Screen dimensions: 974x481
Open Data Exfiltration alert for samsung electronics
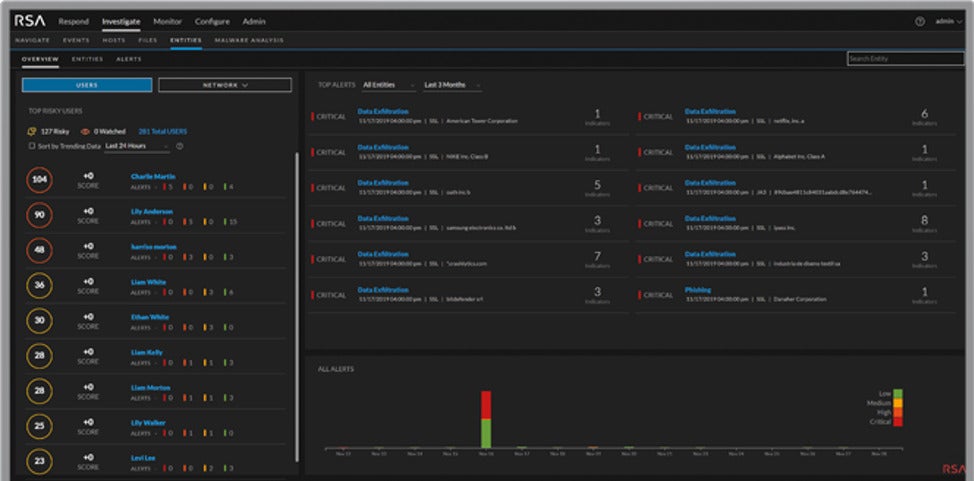coord(383,219)
